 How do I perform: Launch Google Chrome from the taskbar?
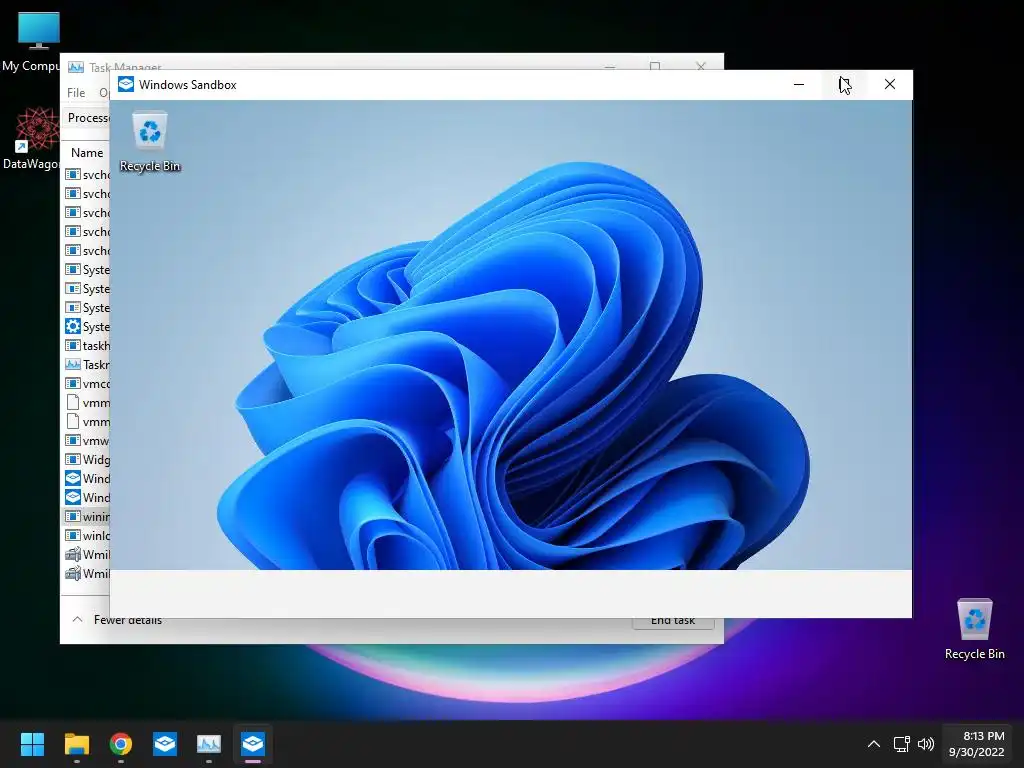[121, 744]
